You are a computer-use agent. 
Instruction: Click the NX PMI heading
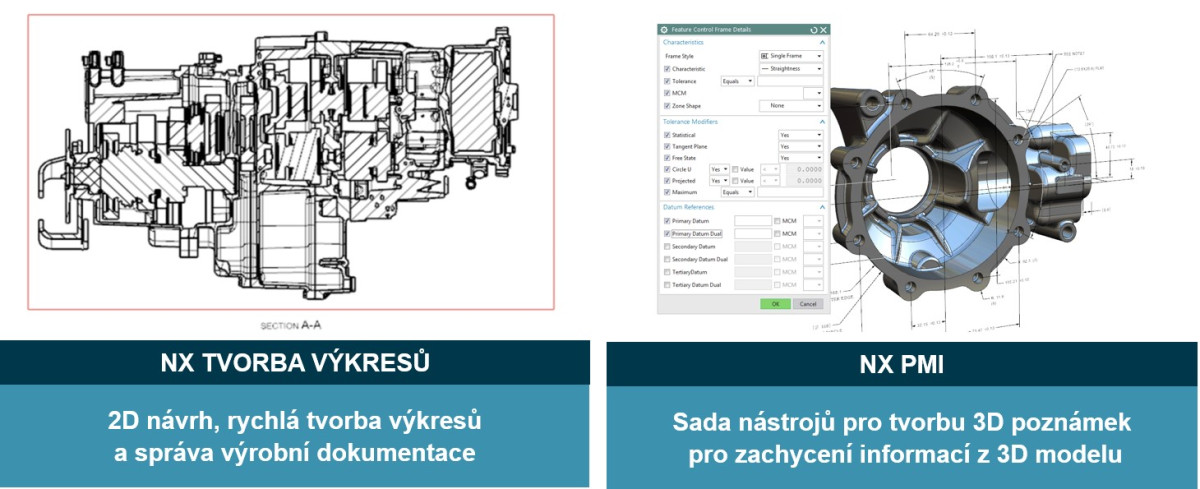901,363
